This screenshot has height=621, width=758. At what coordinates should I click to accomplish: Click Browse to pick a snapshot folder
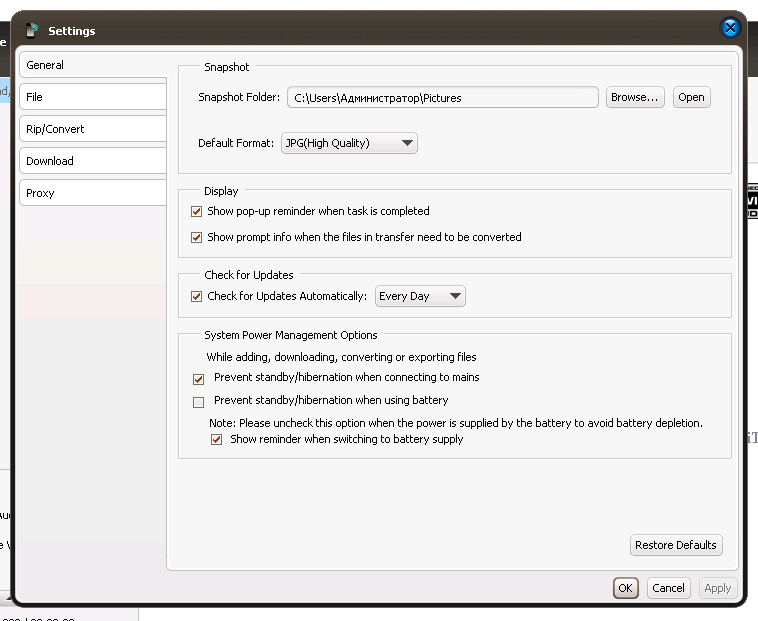[635, 97]
